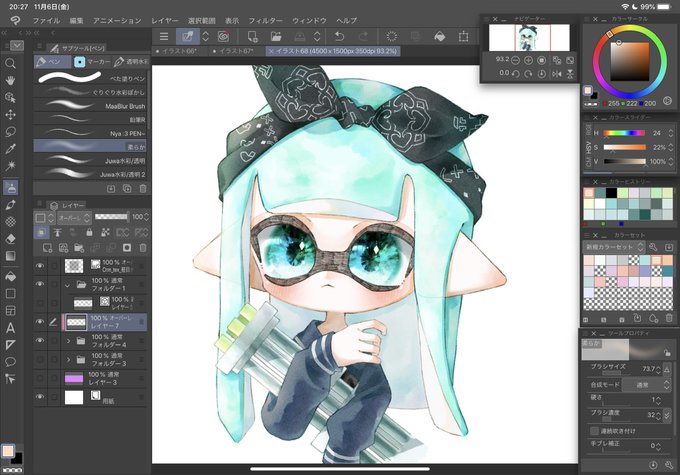The image size is (680, 475).
Task: Hide the 用紙 paper layer
Action: click(x=40, y=396)
